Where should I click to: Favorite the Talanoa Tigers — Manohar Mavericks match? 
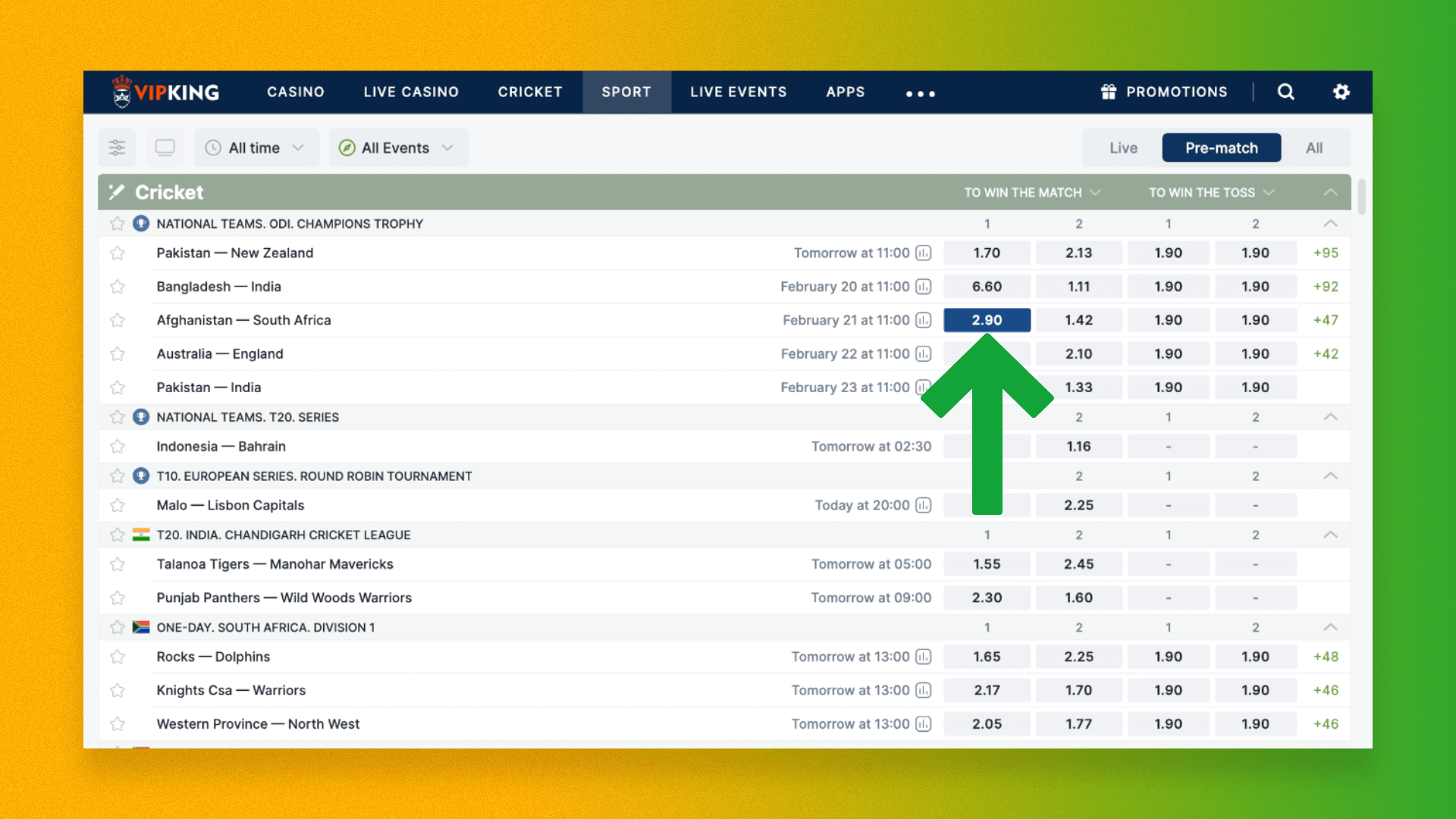tap(117, 564)
